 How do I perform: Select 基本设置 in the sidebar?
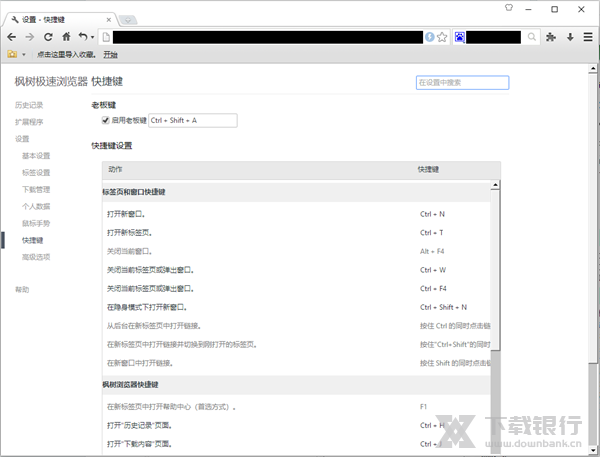(36, 155)
